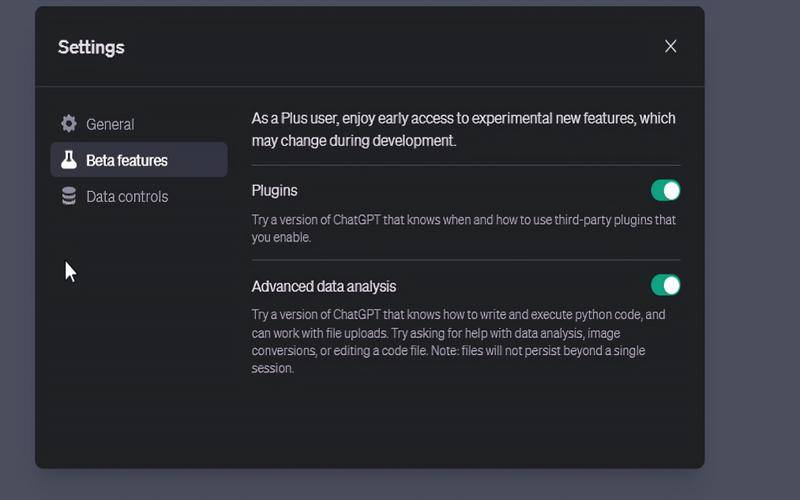The width and height of the screenshot is (800, 500).
Task: Click the "Settings" dialog title
Action: tap(91, 47)
